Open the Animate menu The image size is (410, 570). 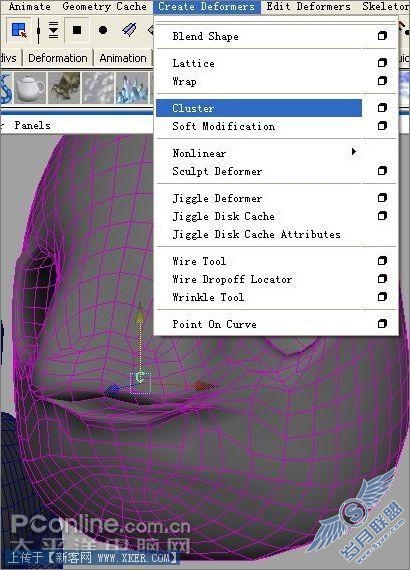[x=29, y=7]
